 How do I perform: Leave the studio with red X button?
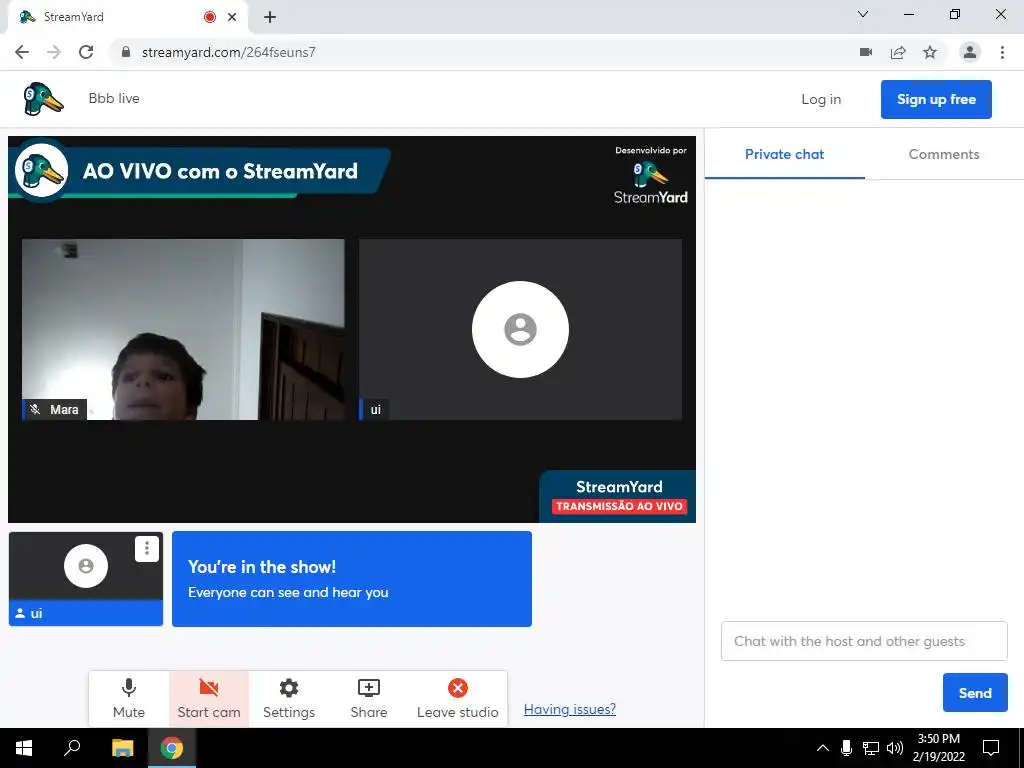pos(457,699)
